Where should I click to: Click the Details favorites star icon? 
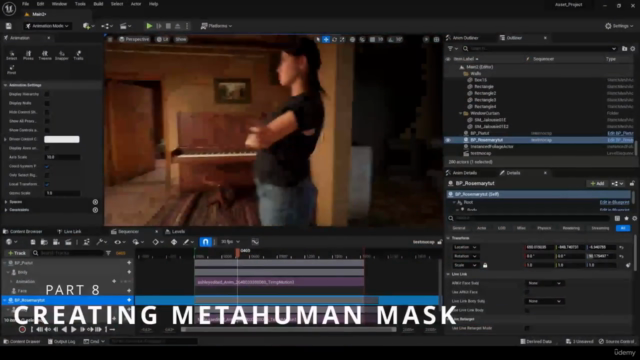click(x=626, y=218)
